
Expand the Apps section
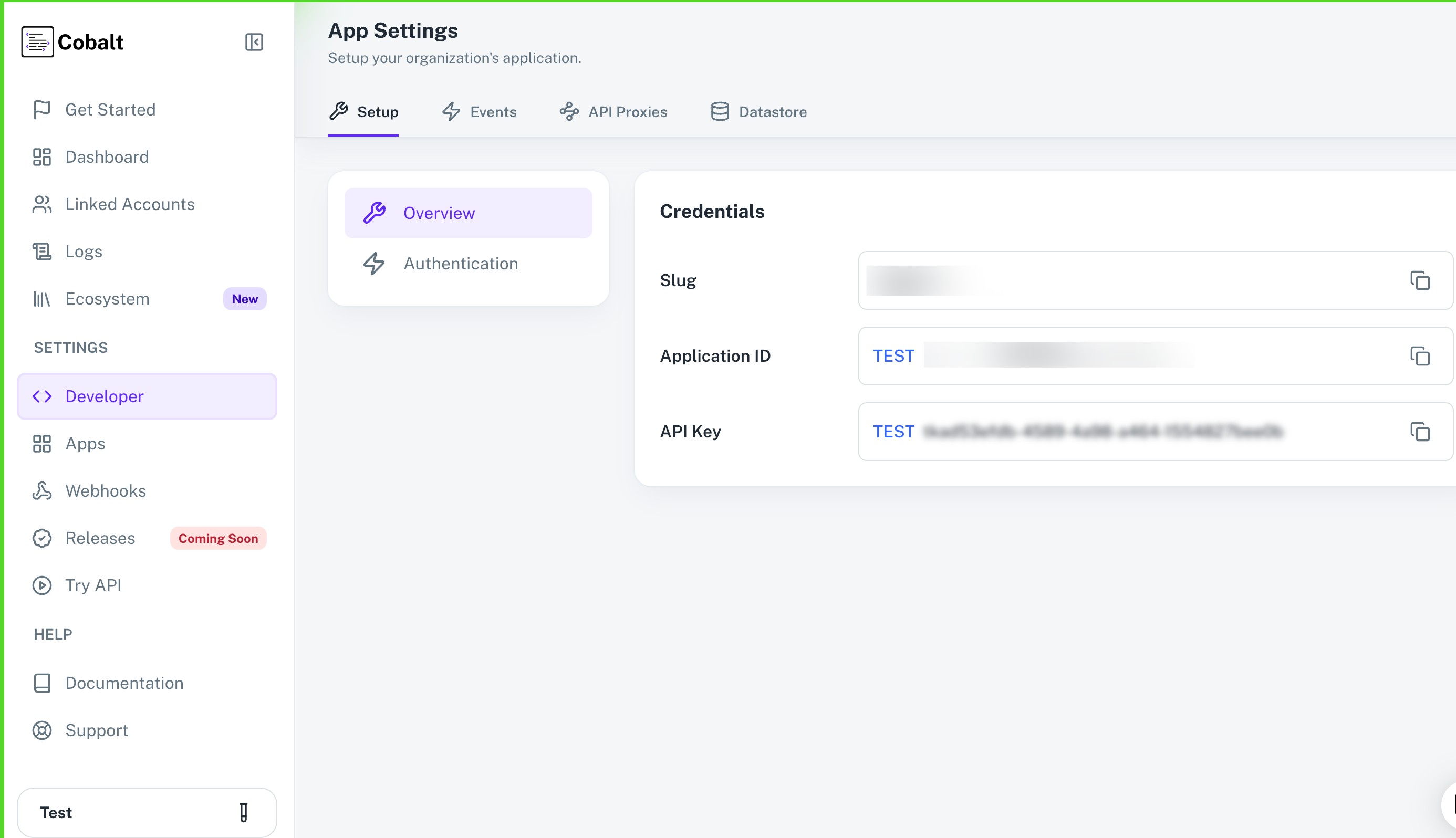(x=85, y=443)
